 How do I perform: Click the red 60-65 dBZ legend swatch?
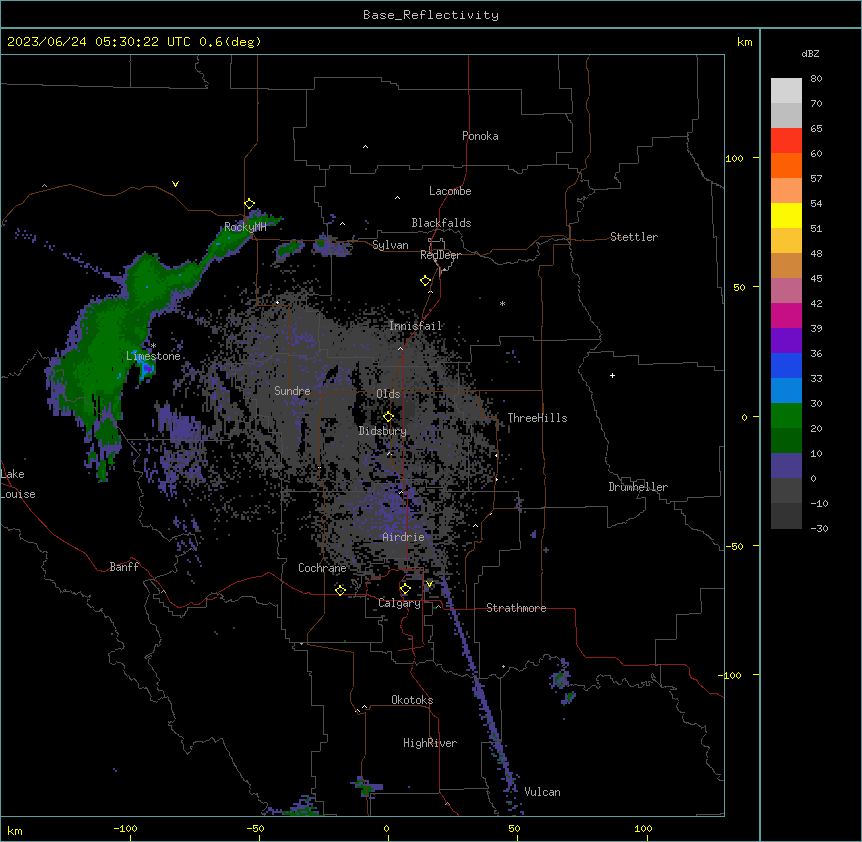click(x=786, y=140)
